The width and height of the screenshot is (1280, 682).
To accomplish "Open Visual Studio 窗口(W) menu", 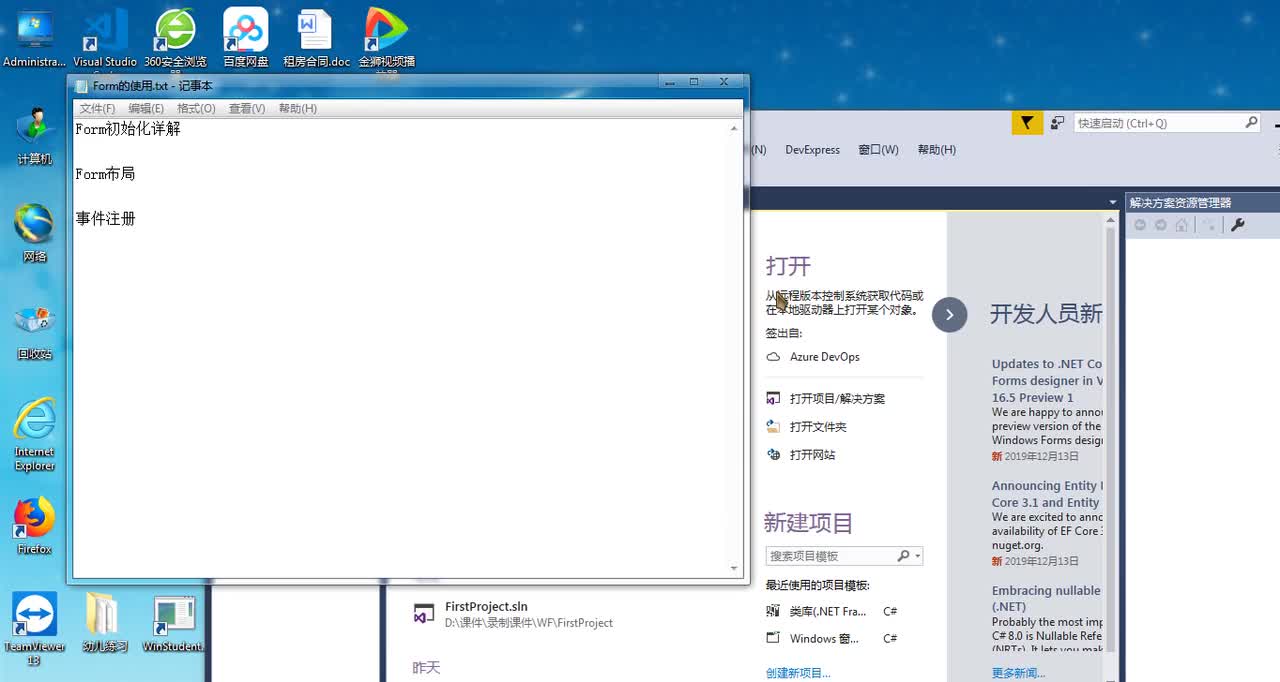I will click(878, 150).
